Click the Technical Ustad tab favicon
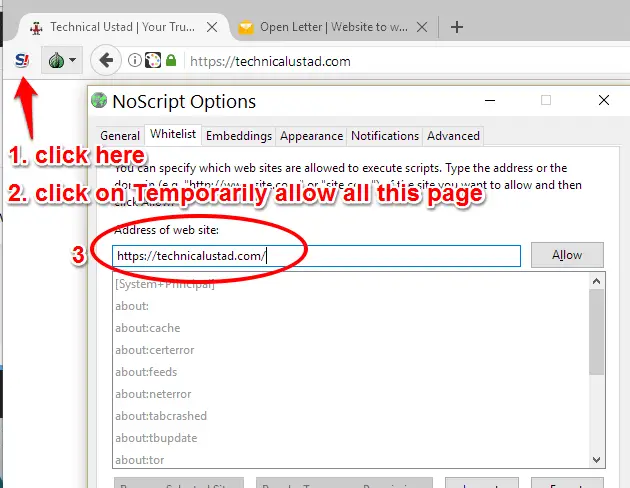The height and width of the screenshot is (488, 630). coord(36,28)
